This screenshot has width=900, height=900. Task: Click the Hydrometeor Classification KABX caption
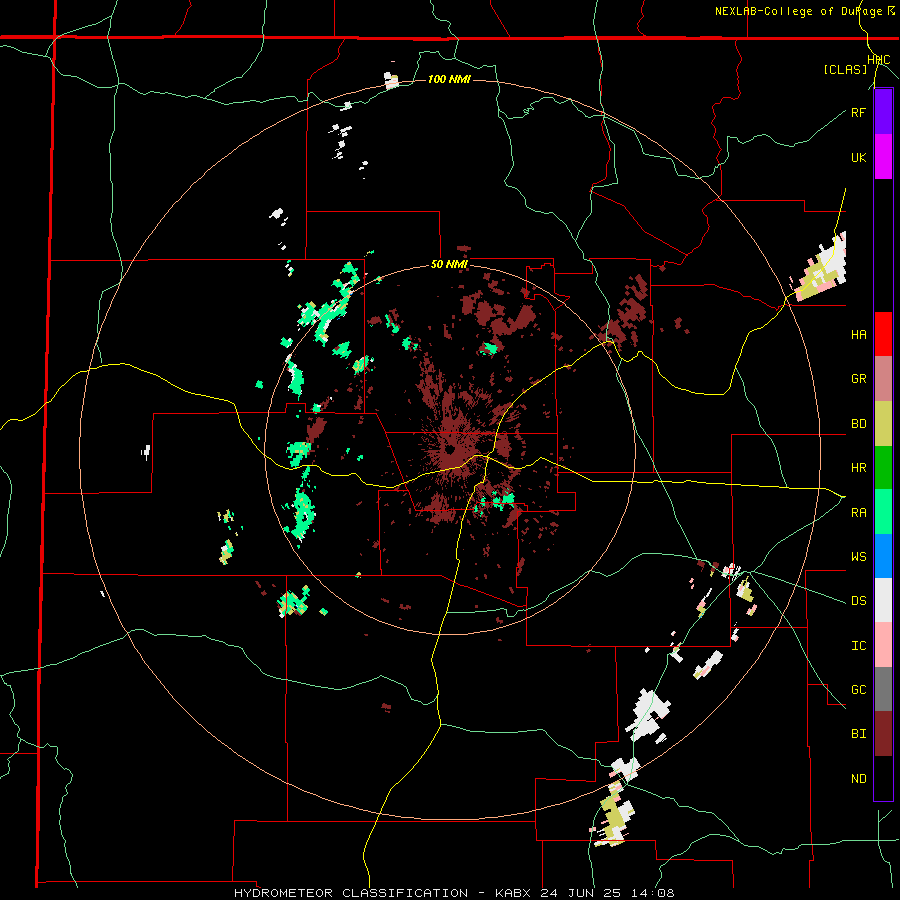coord(454,893)
